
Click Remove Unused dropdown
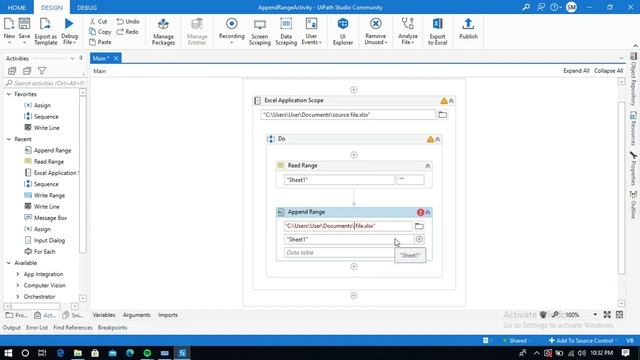point(376,31)
